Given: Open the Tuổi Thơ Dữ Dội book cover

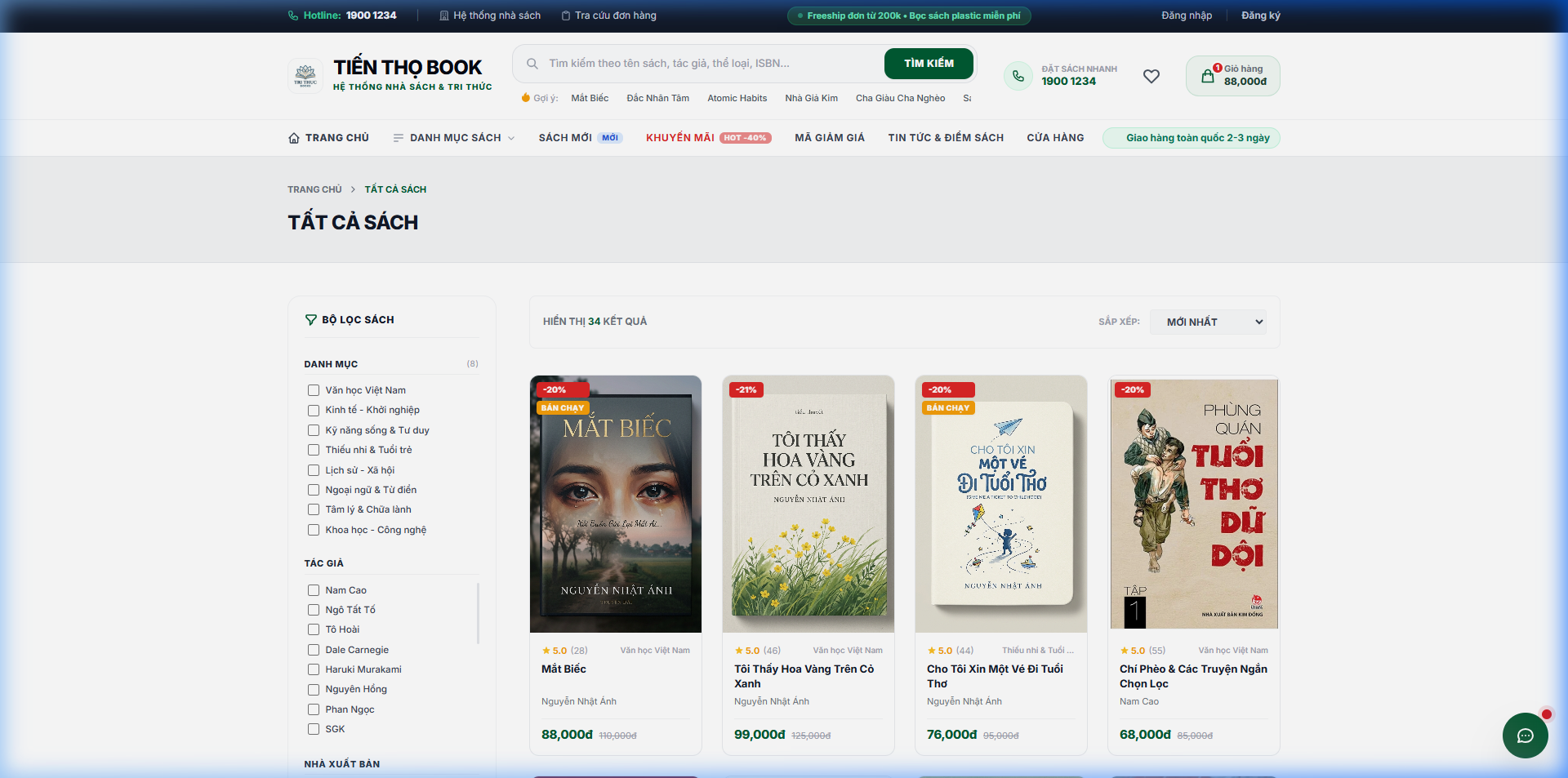Looking at the screenshot, I should (1194, 504).
